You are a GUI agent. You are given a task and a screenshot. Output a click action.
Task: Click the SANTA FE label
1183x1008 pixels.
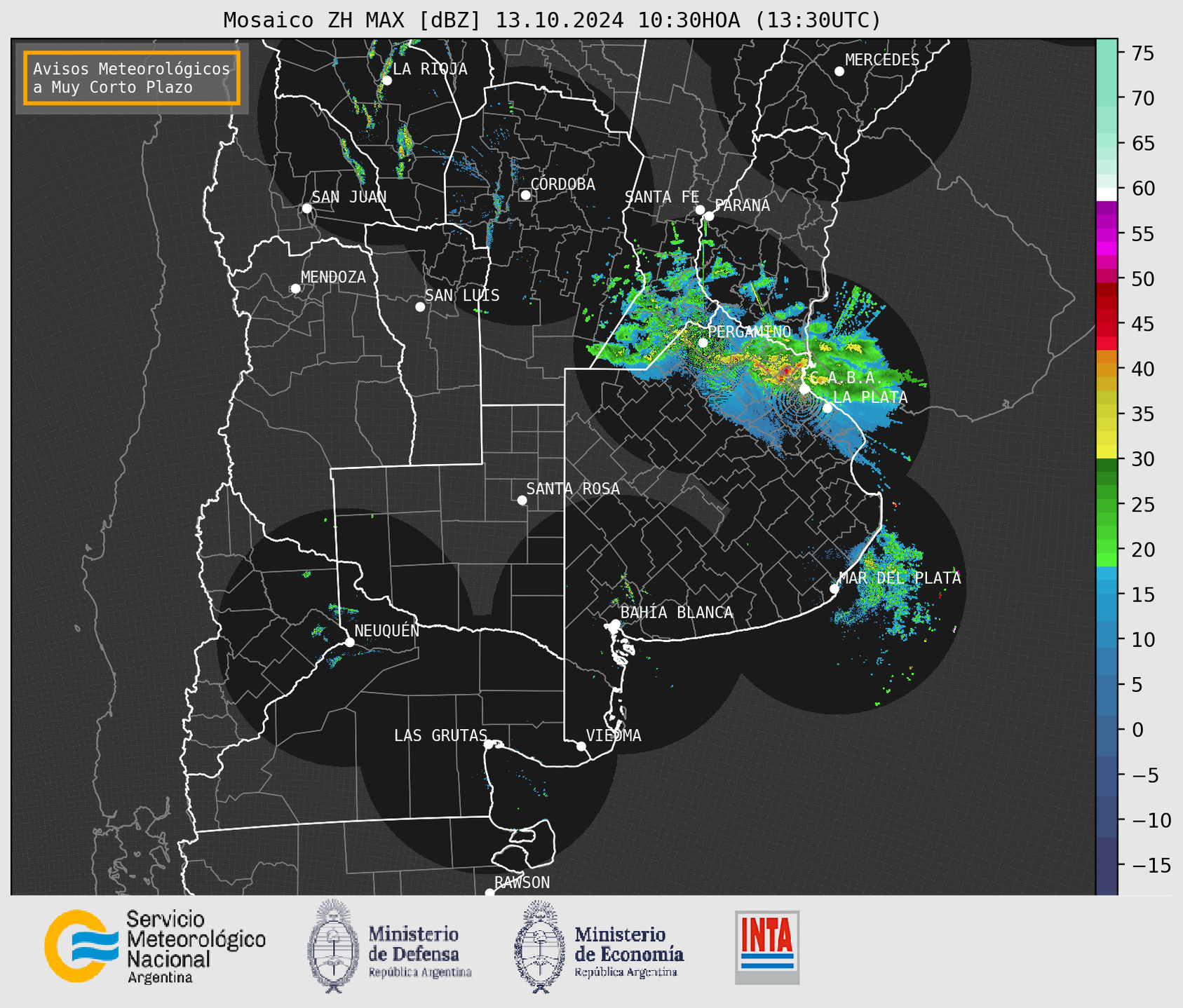click(x=662, y=197)
